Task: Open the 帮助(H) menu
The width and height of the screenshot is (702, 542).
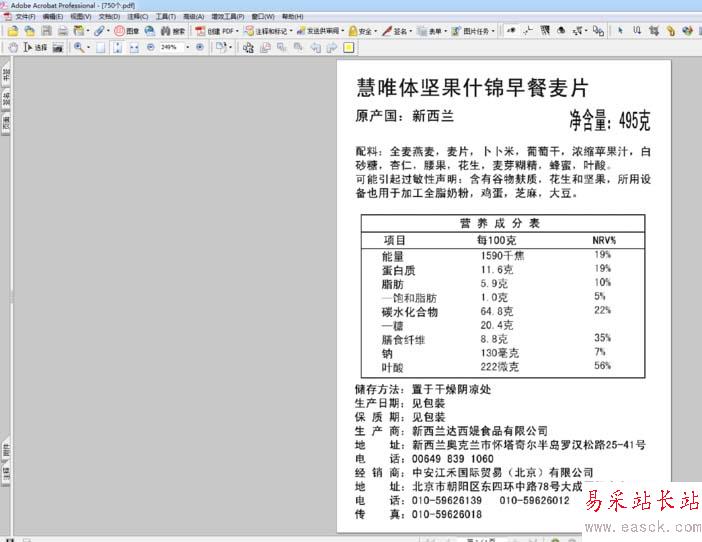Action: pos(293,17)
